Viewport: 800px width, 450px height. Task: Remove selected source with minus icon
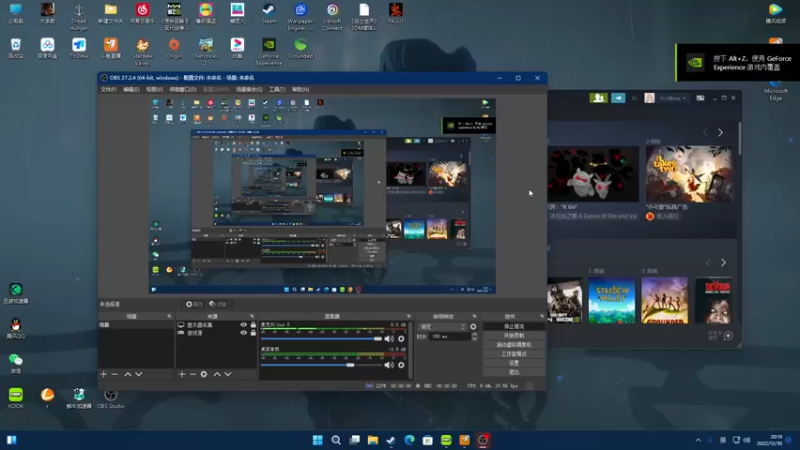[x=192, y=374]
